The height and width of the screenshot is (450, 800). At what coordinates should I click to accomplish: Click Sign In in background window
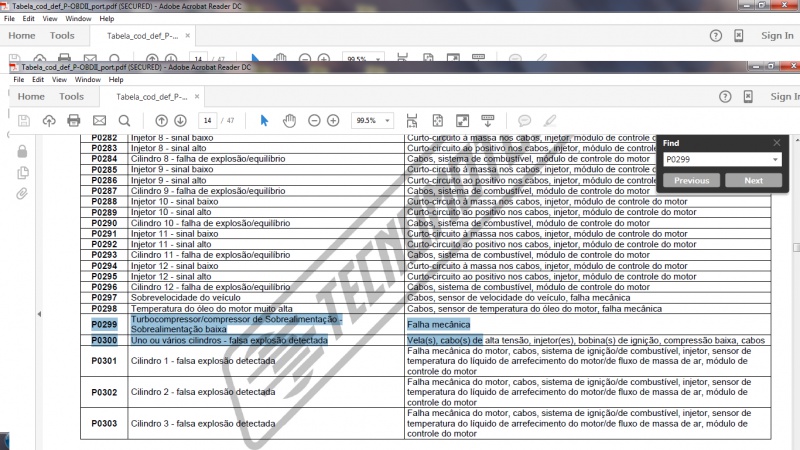(777, 36)
